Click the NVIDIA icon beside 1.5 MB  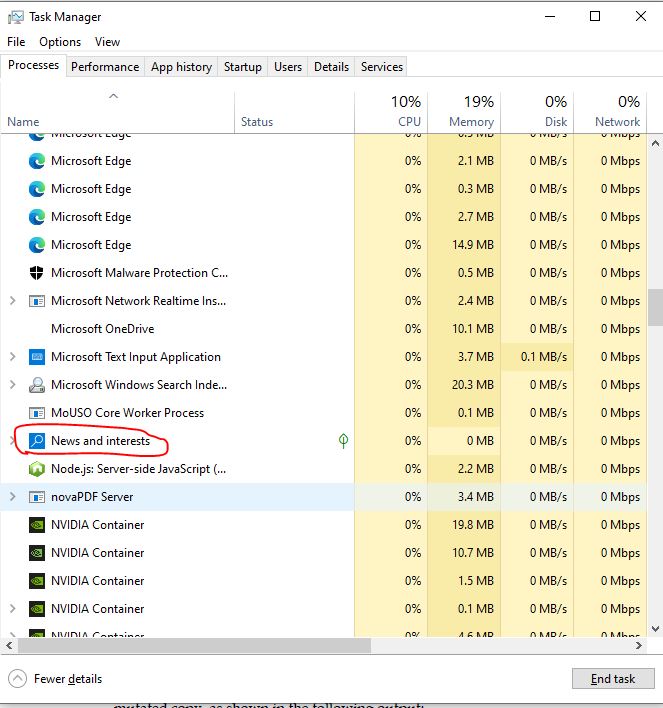tap(37, 581)
